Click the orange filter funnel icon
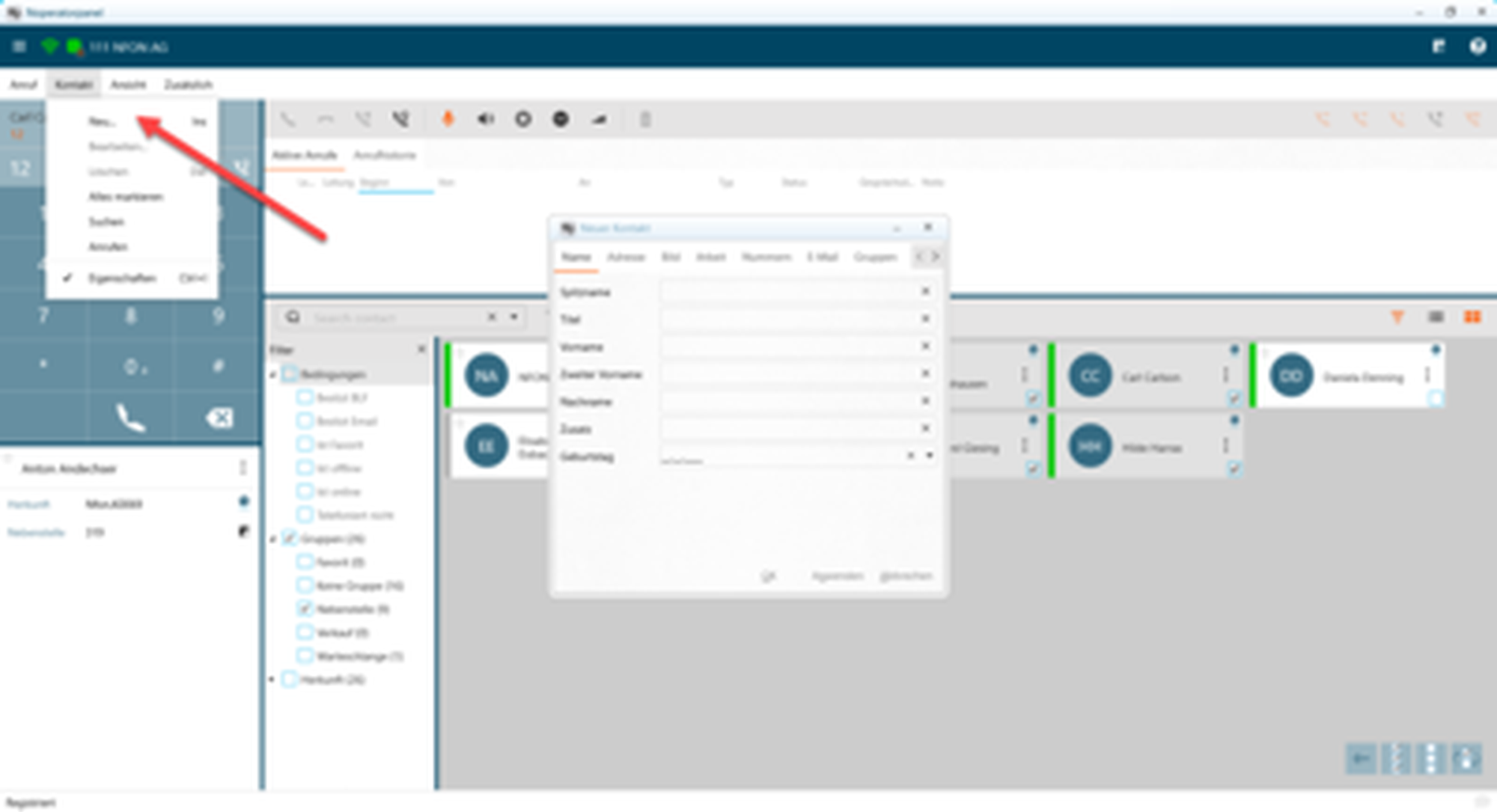This screenshot has width=1497, height=812. (1397, 317)
